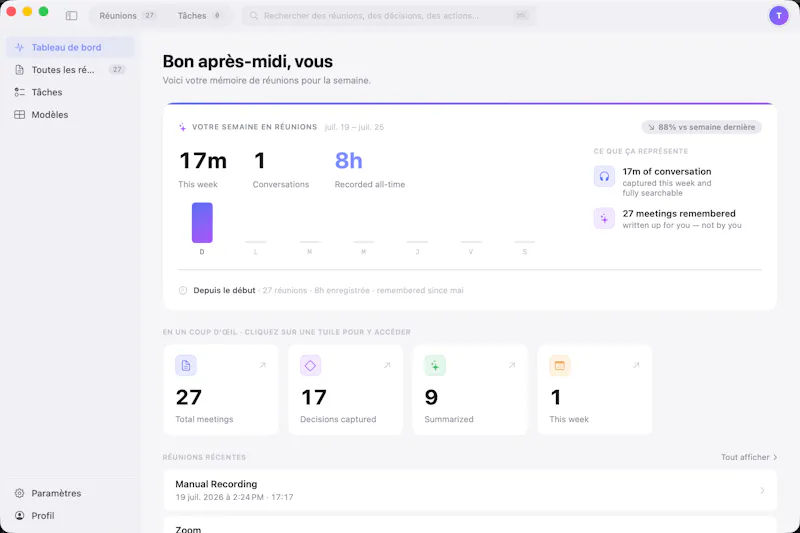This screenshot has height=533, width=800.
Task: Click the chevron on Manual Recording row
Action: pyautogui.click(x=762, y=490)
